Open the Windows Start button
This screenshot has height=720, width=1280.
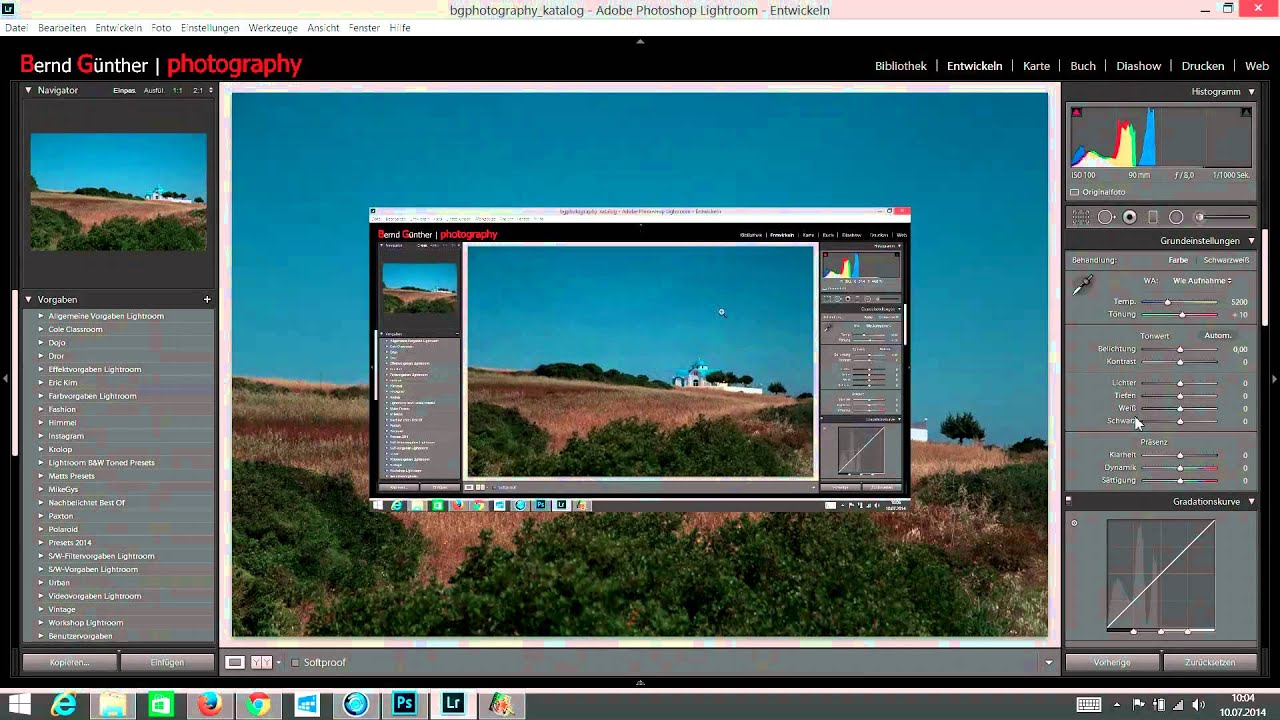(18, 704)
